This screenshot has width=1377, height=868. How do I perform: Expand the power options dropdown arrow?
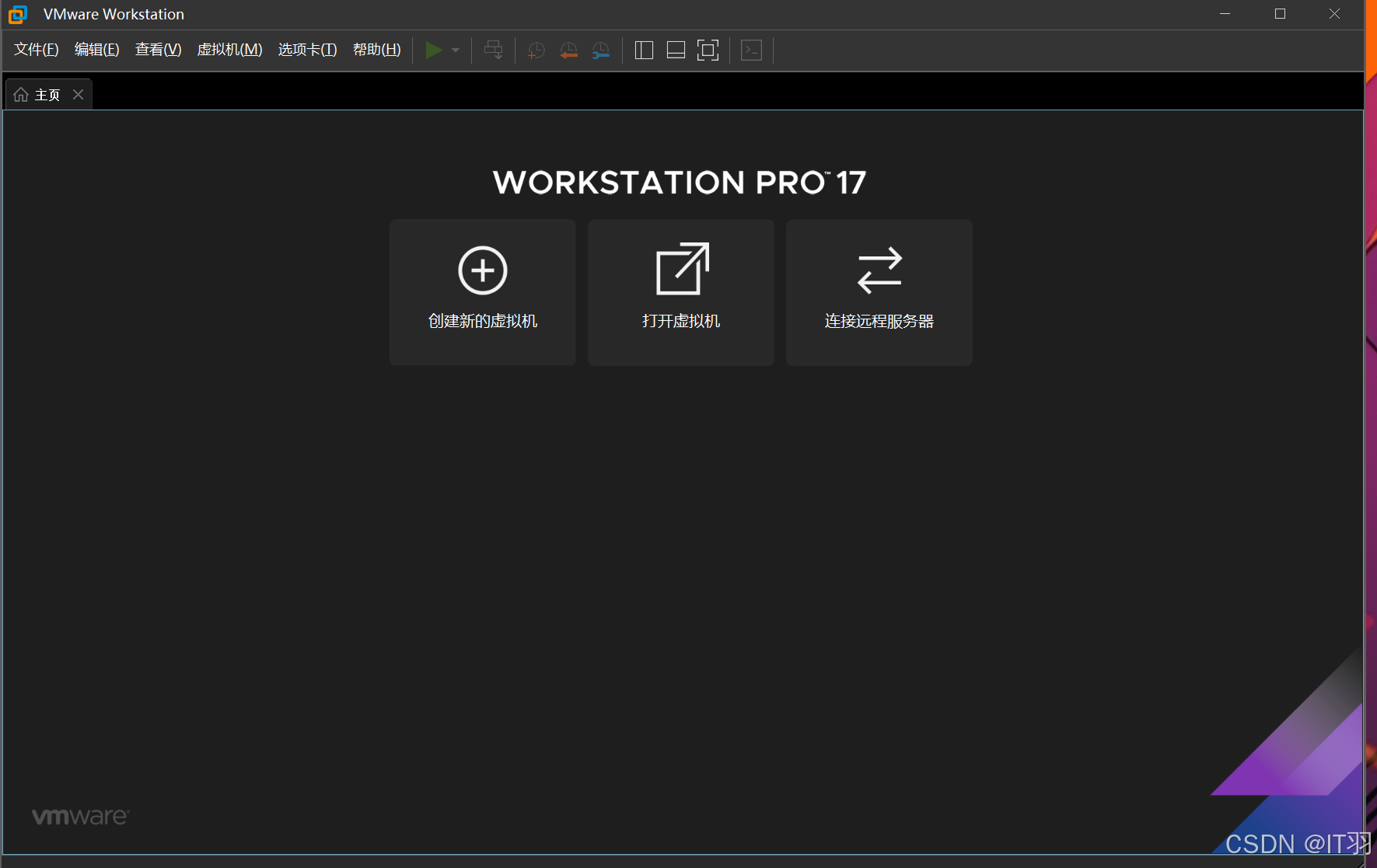(456, 51)
